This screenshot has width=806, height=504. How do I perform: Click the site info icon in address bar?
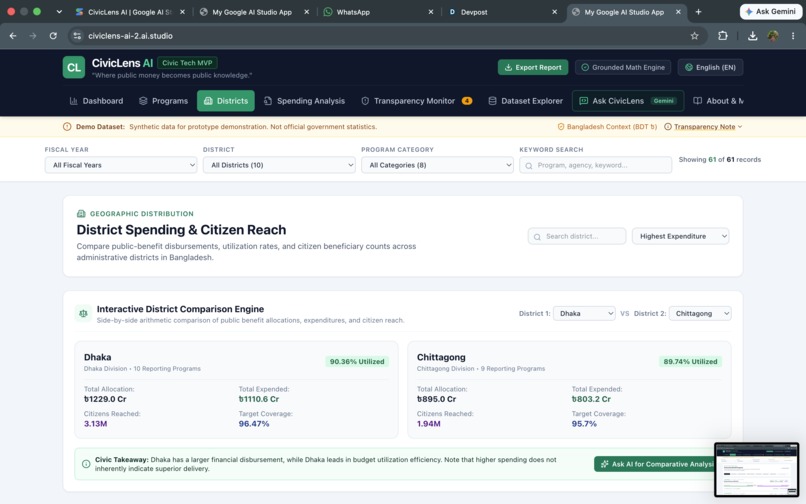77,35
